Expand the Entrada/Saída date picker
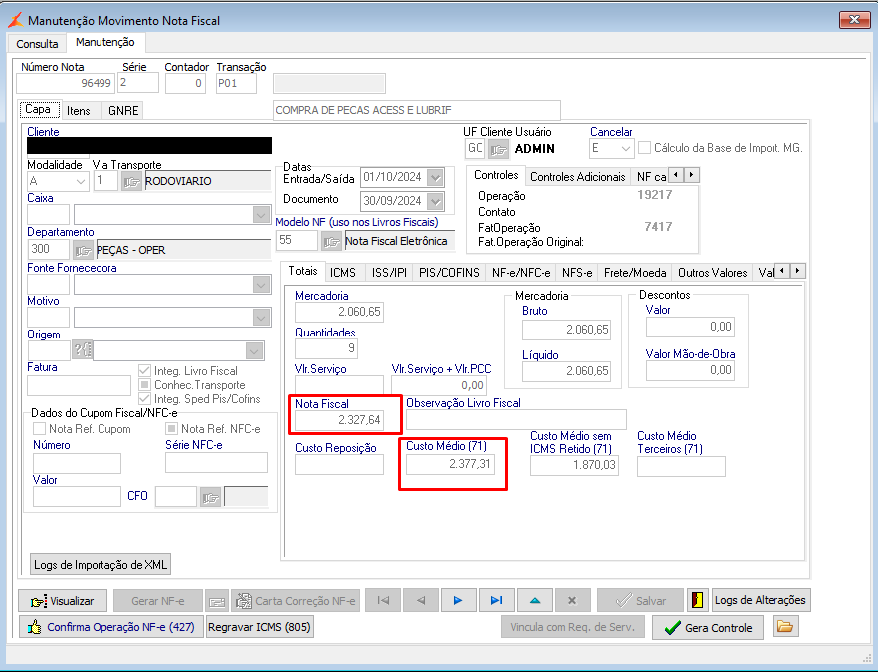This screenshot has height=672, width=878. click(434, 177)
